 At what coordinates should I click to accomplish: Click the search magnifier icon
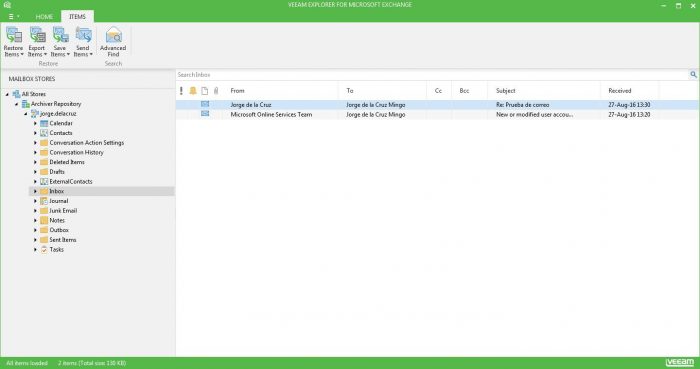coord(693,75)
